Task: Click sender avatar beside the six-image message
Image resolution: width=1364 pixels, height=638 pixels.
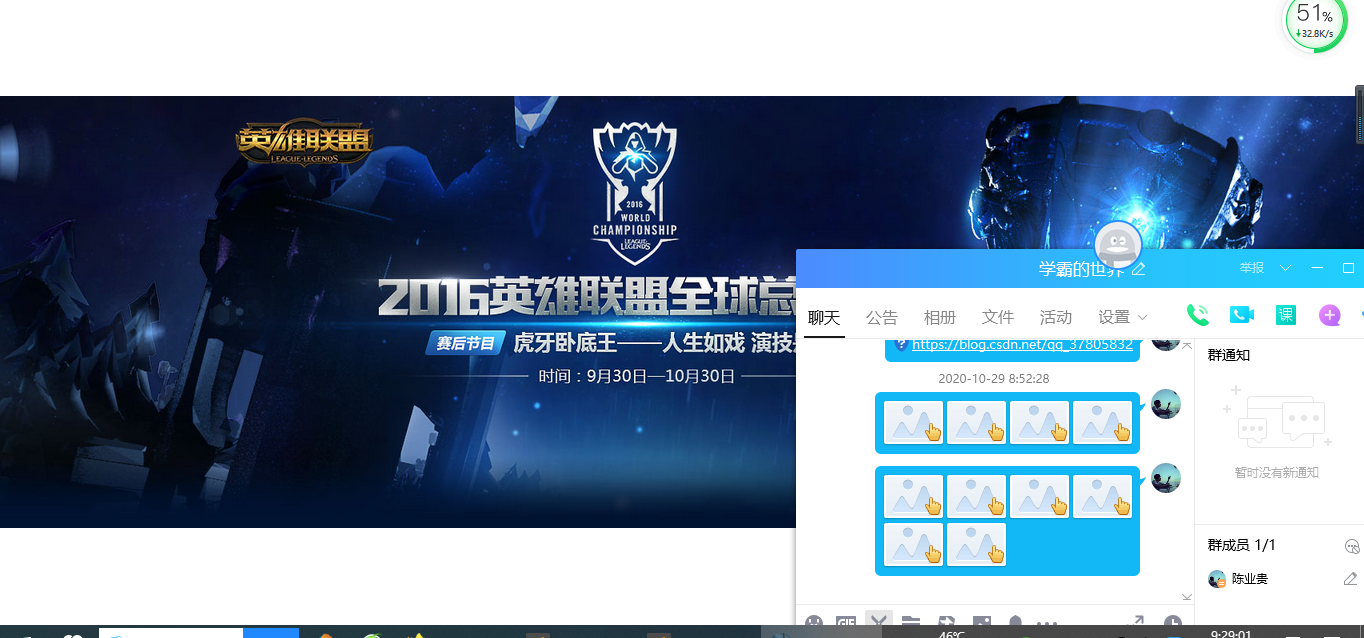Action: [1166, 478]
